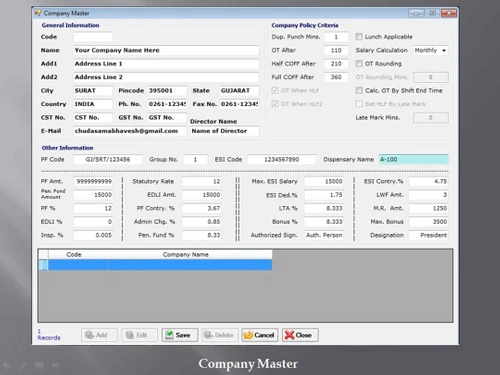Click the LTA % field

(324, 208)
